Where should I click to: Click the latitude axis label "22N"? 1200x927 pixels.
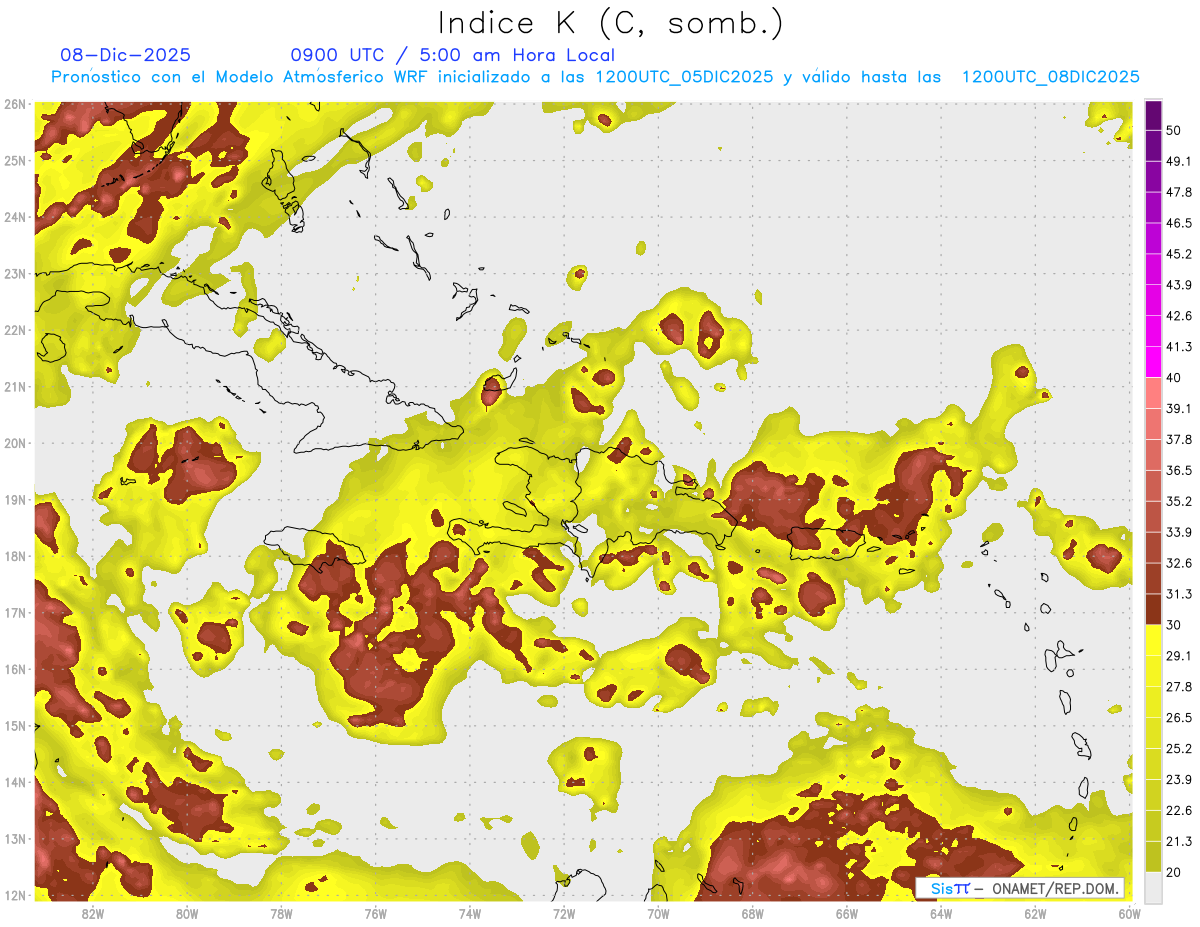point(15,330)
